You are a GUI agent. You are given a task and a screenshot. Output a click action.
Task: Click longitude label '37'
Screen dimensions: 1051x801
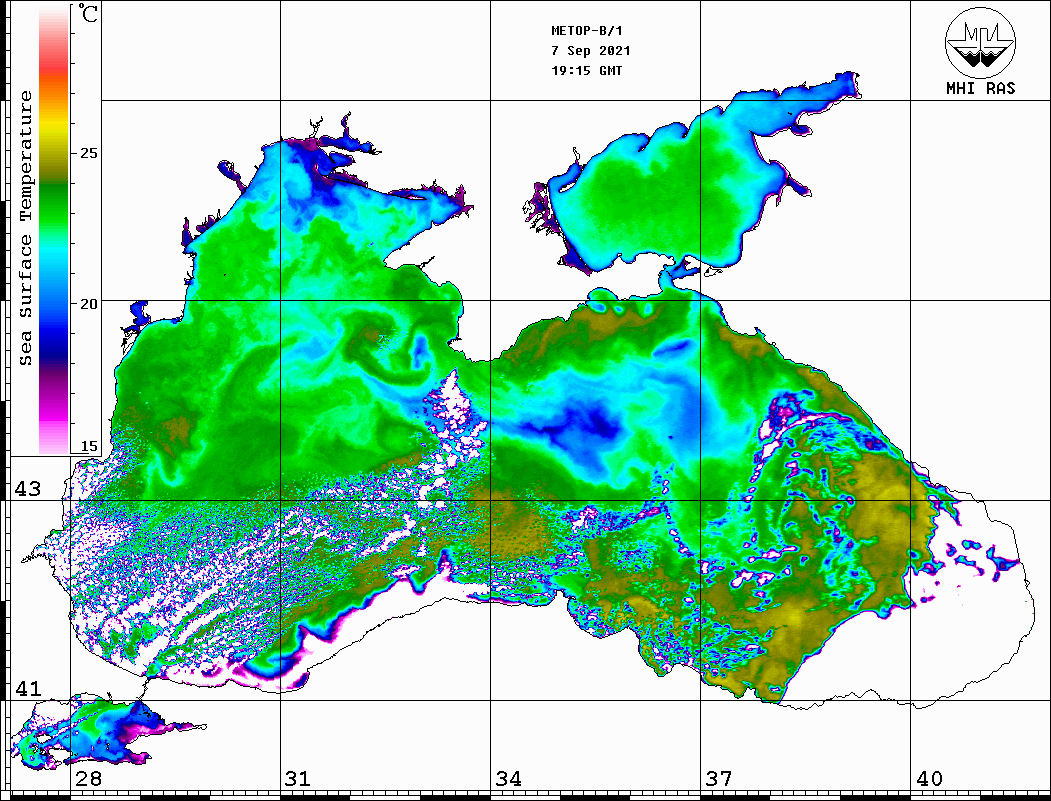[719, 778]
